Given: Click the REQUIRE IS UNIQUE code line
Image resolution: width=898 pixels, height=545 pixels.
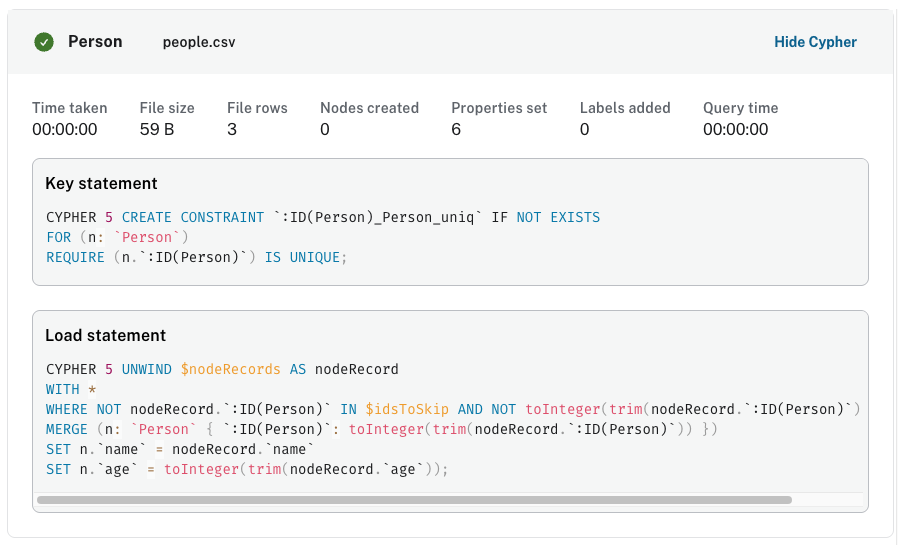Looking at the screenshot, I should coord(196,257).
